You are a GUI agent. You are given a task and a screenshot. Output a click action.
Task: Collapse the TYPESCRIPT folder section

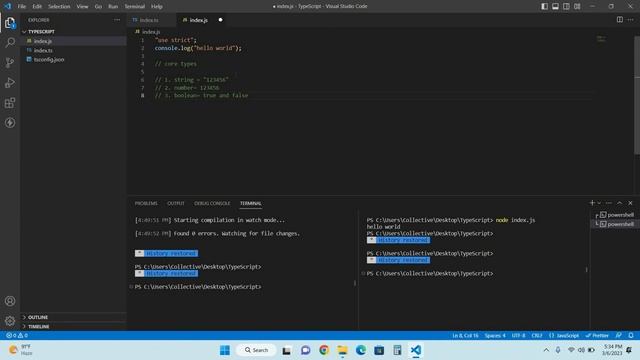pos(41,31)
